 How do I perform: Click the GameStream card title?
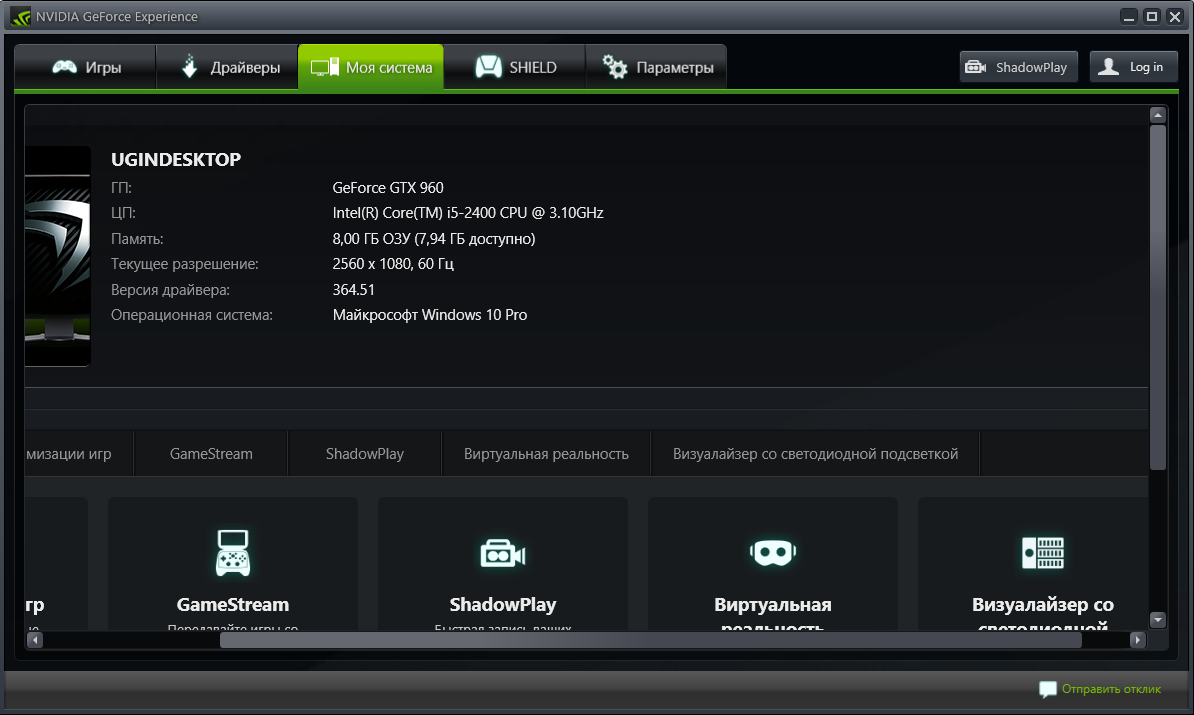point(233,605)
